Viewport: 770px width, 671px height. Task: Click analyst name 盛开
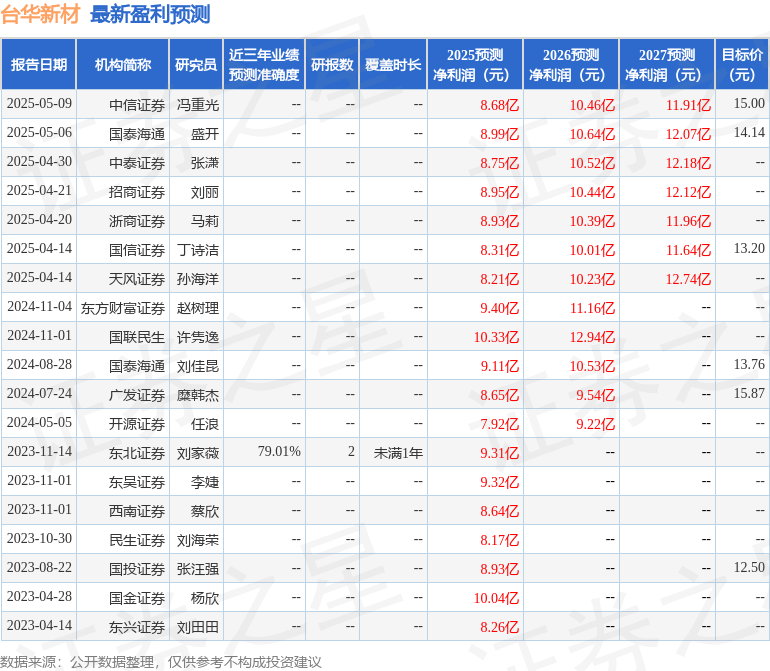[205, 134]
